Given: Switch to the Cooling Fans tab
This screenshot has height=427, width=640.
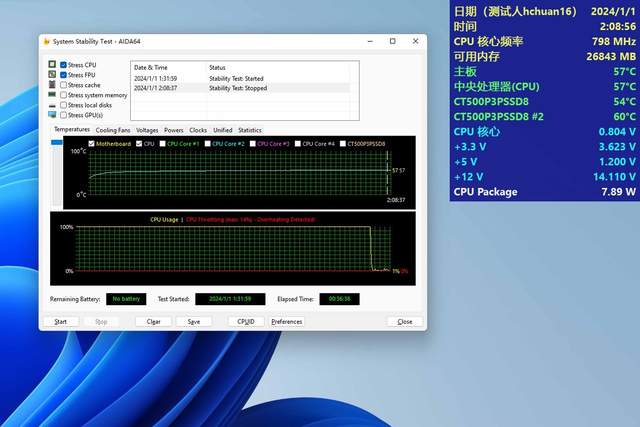Looking at the screenshot, I should pyautogui.click(x=113, y=130).
